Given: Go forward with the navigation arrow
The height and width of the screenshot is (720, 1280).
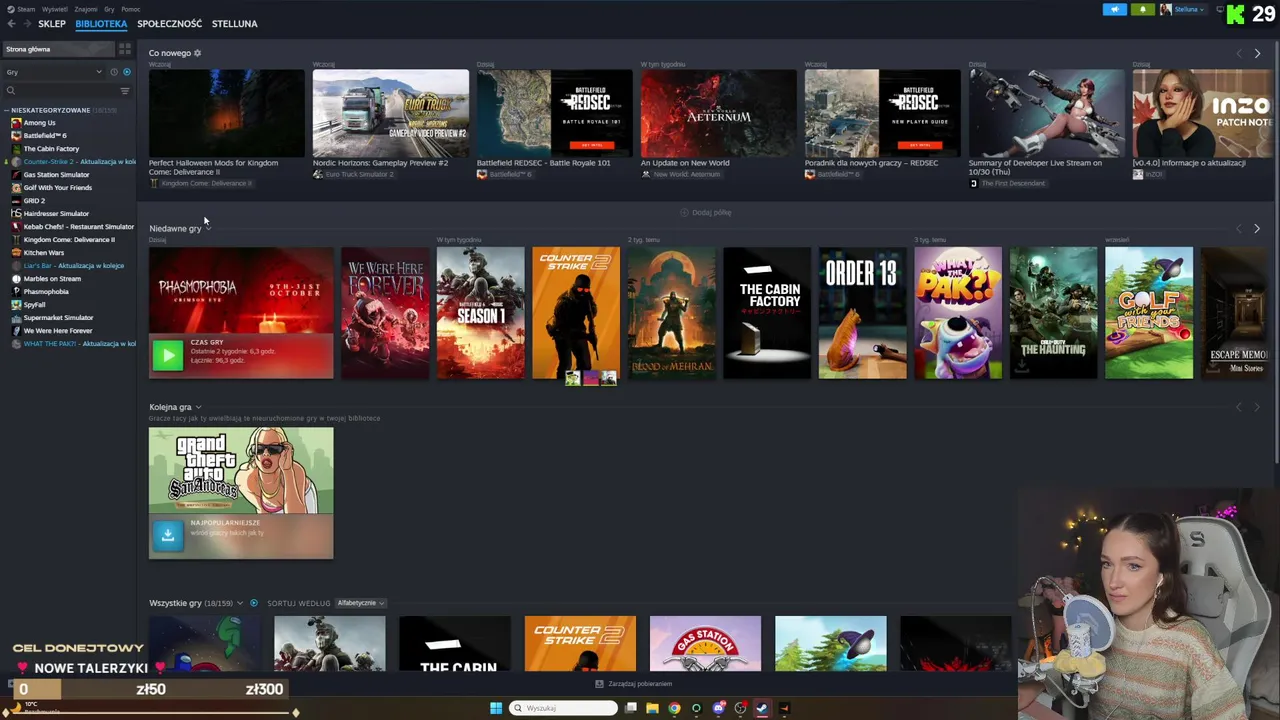Looking at the screenshot, I should pos(25,23).
